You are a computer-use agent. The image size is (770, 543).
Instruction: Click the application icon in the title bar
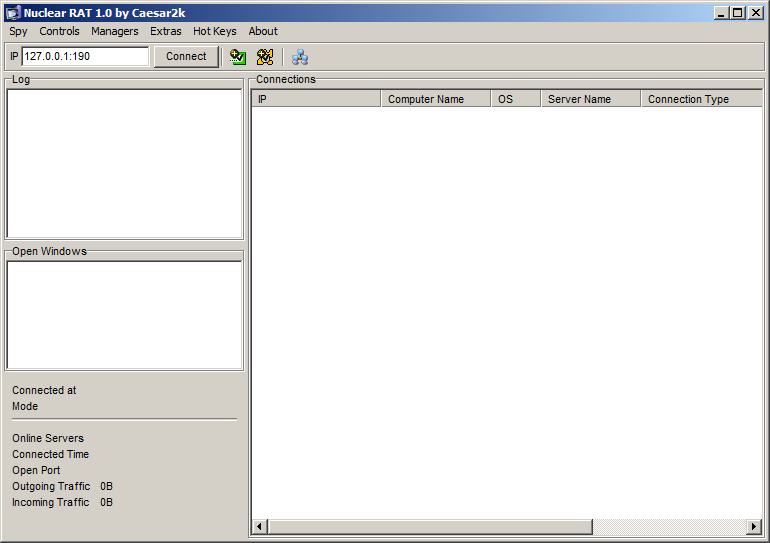13,13
